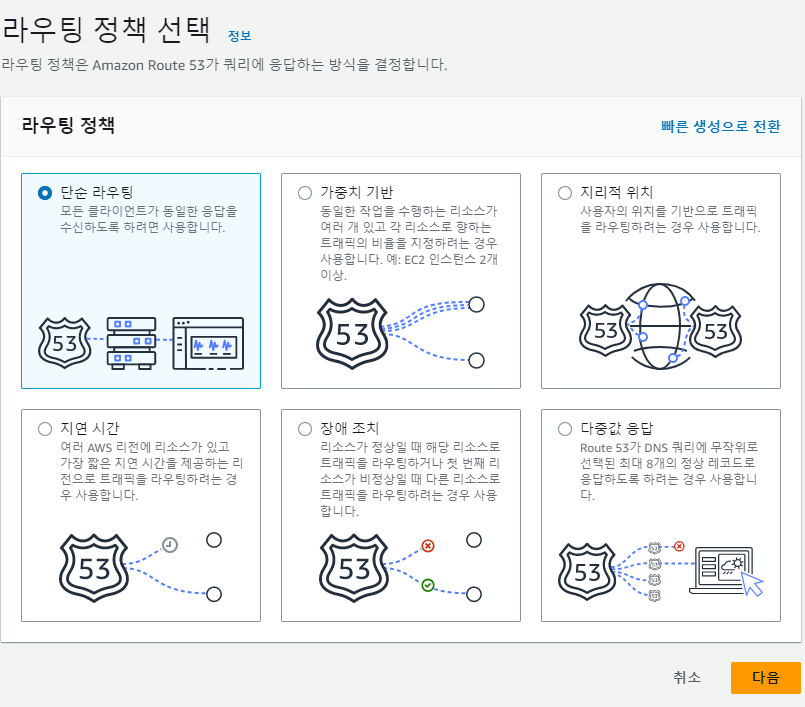
Task: Click 빠른 생성으로 전환 link
Action: [720, 126]
